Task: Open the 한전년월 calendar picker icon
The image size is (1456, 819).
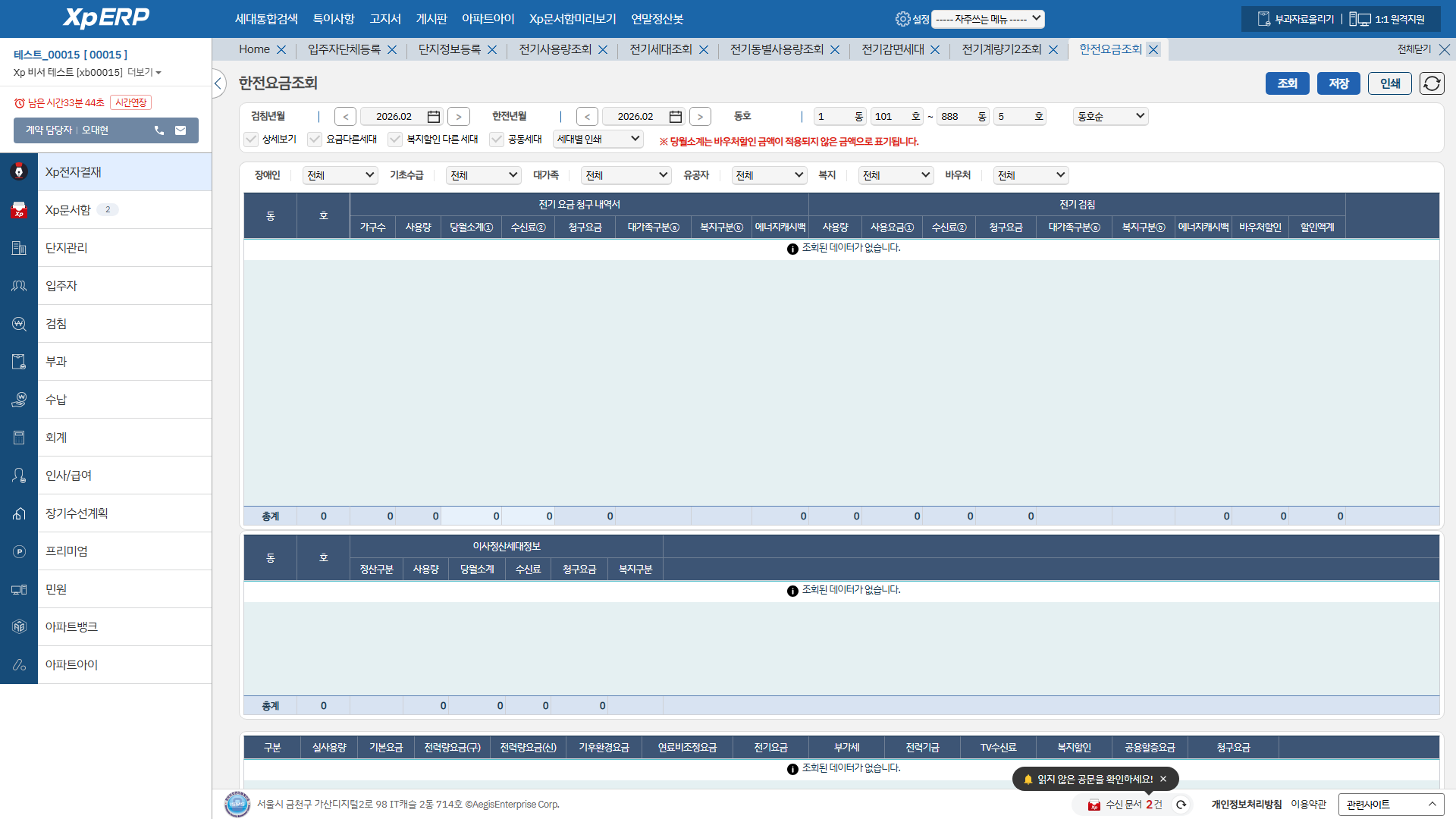Action: 676,117
